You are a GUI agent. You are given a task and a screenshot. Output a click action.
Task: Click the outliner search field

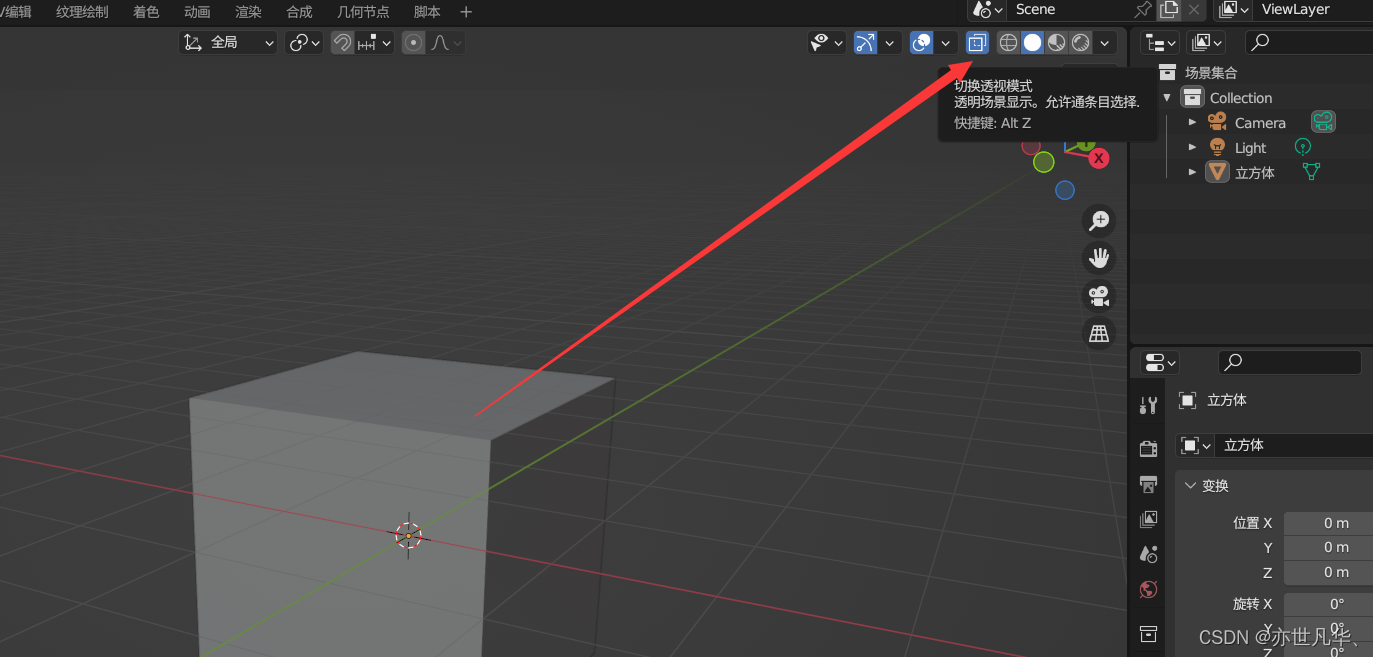tap(1309, 42)
